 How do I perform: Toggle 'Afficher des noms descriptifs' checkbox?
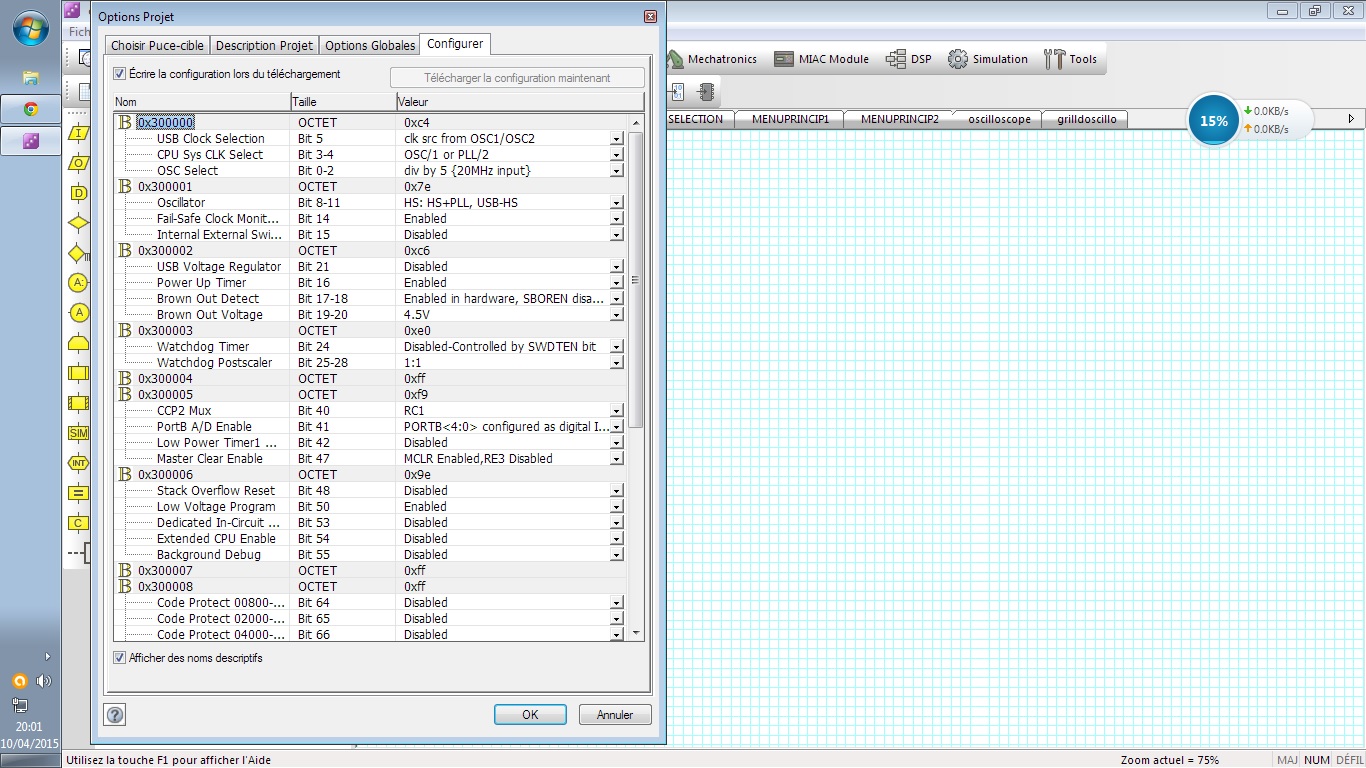coord(120,658)
